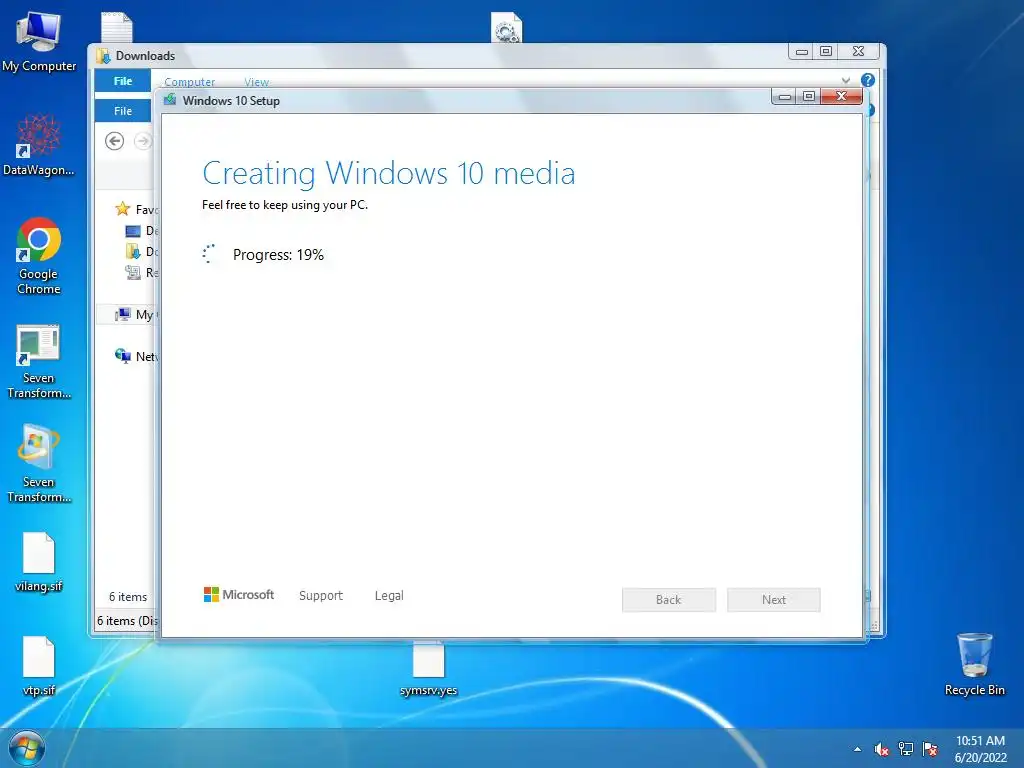Click the Forward arrow in Downloads window
The height and width of the screenshot is (768, 1024).
(142, 141)
